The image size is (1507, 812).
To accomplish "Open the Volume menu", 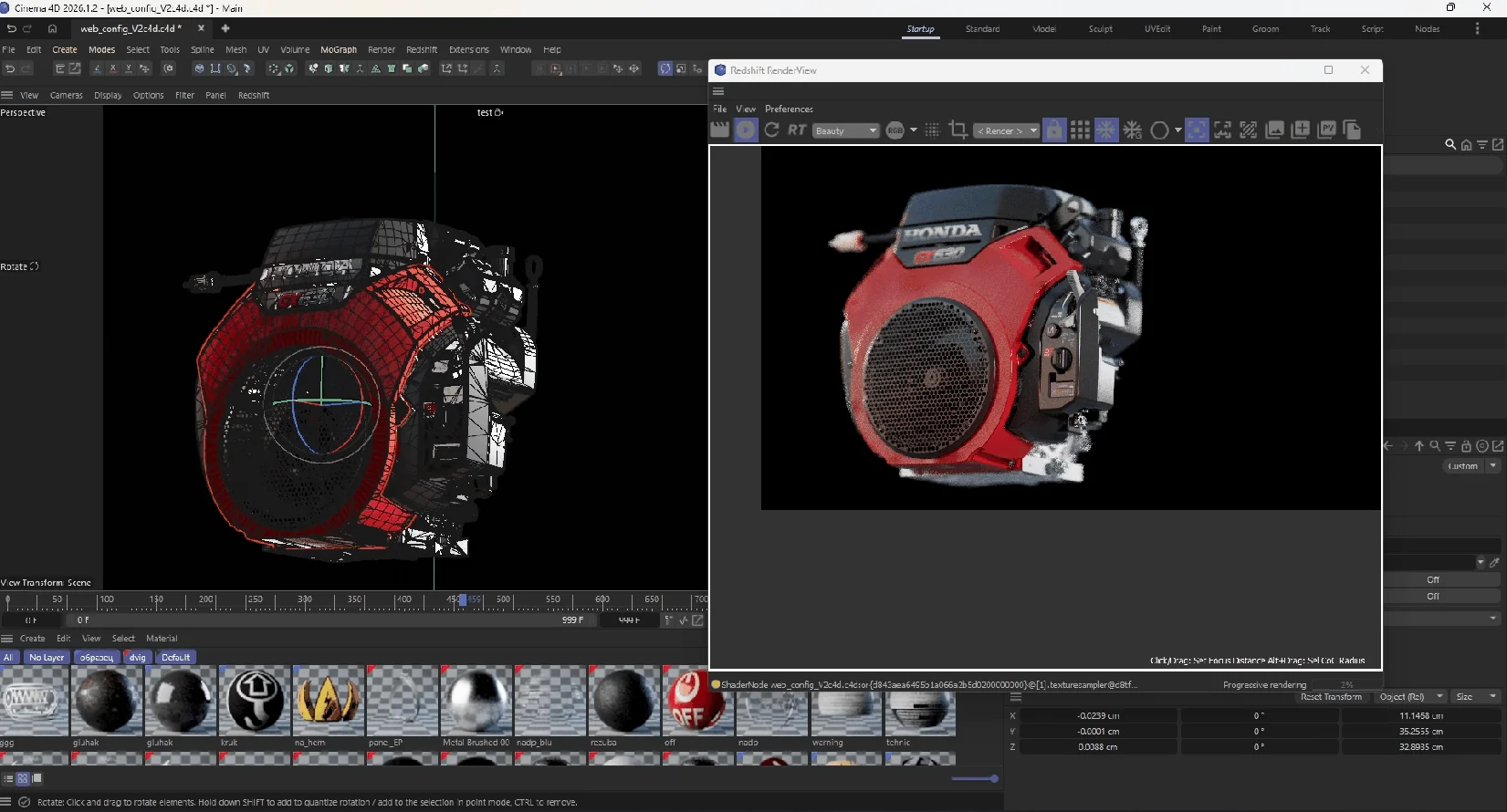I will 295,50.
